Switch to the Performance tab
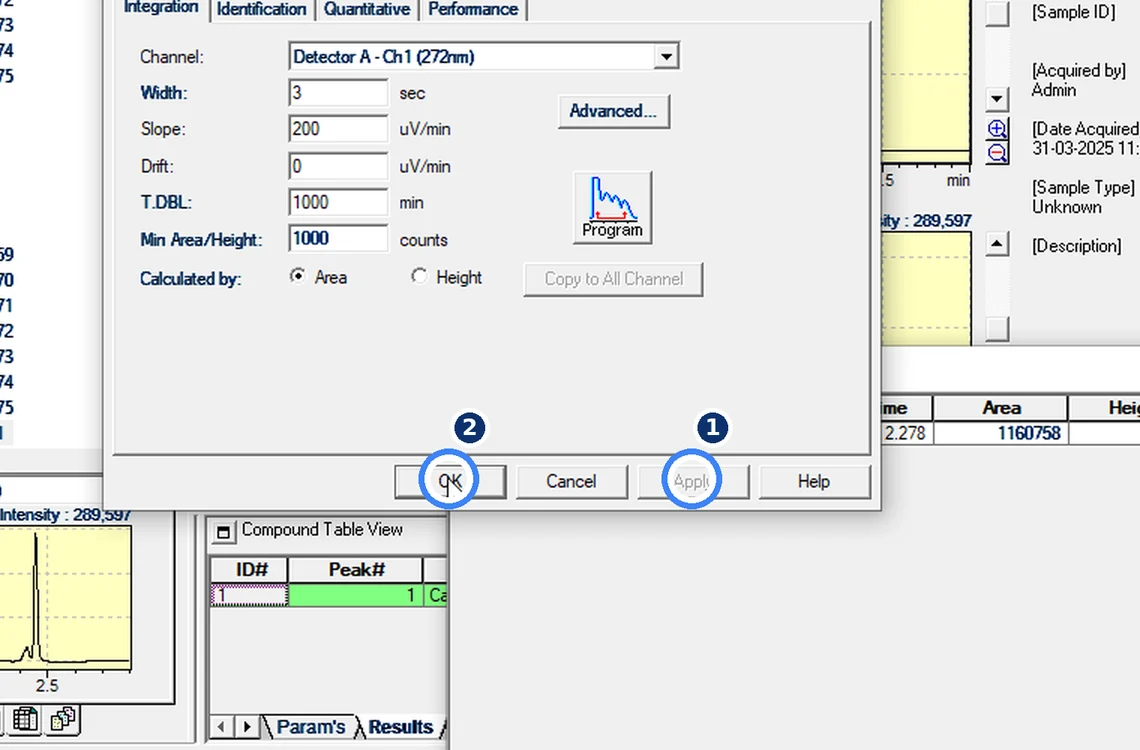The width and height of the screenshot is (1140, 750). (473, 9)
